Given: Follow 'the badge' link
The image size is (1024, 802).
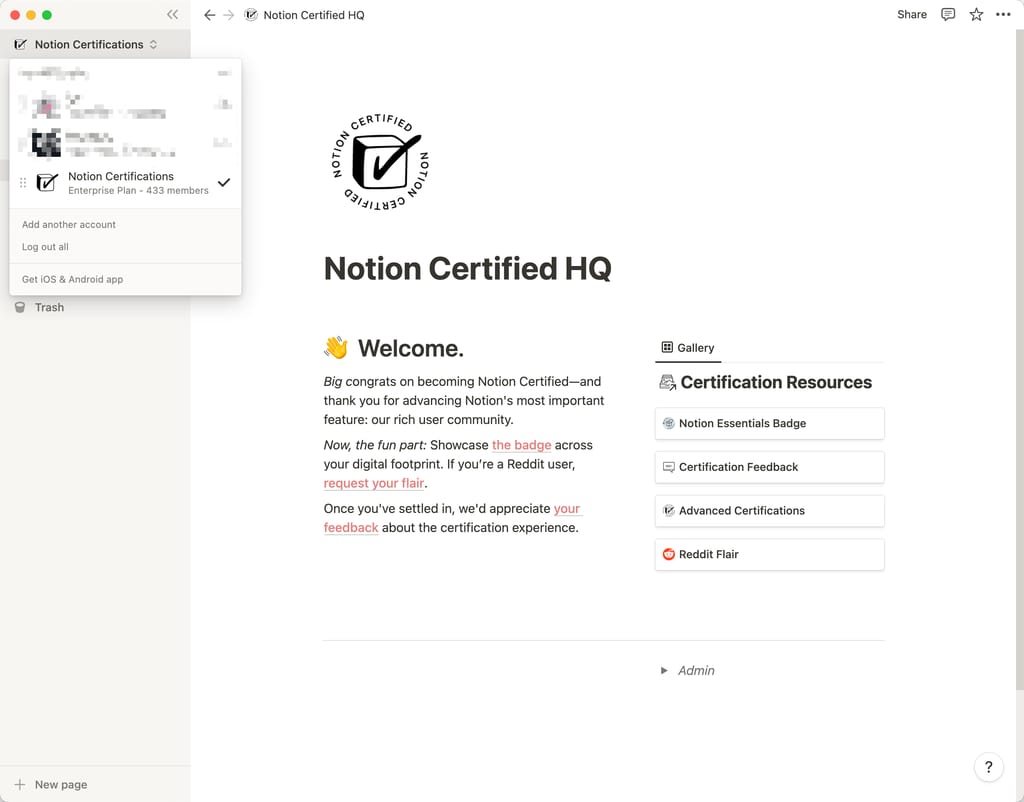Looking at the screenshot, I should 521,445.
